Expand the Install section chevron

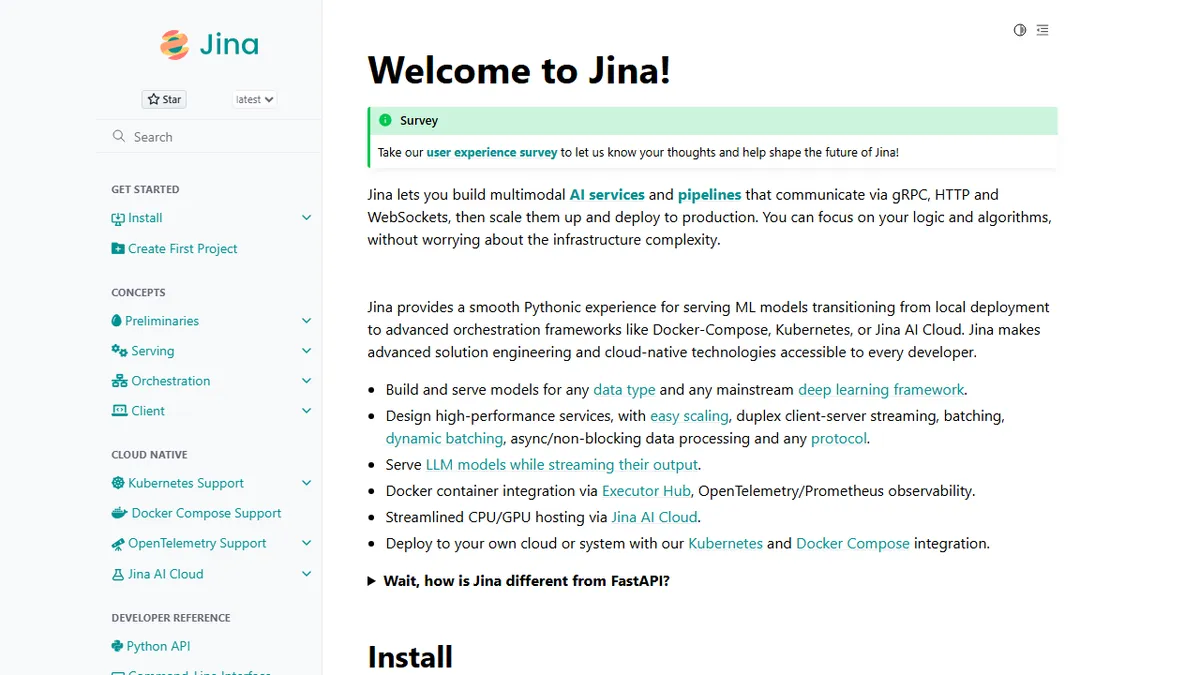coord(306,218)
